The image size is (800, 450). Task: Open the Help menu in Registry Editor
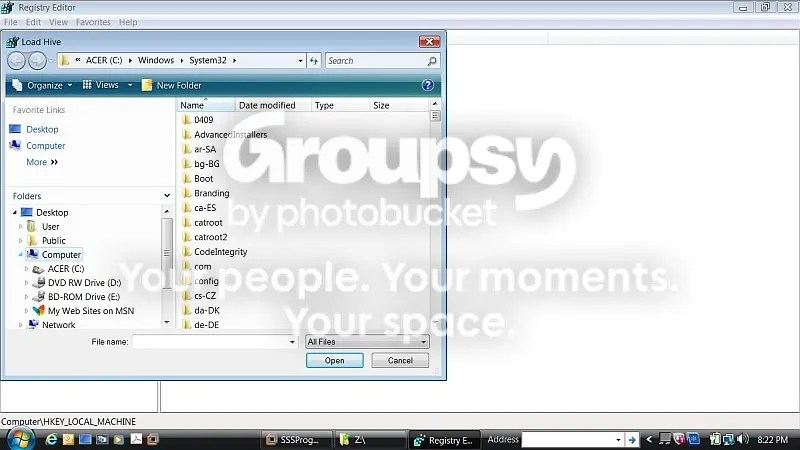(128, 22)
